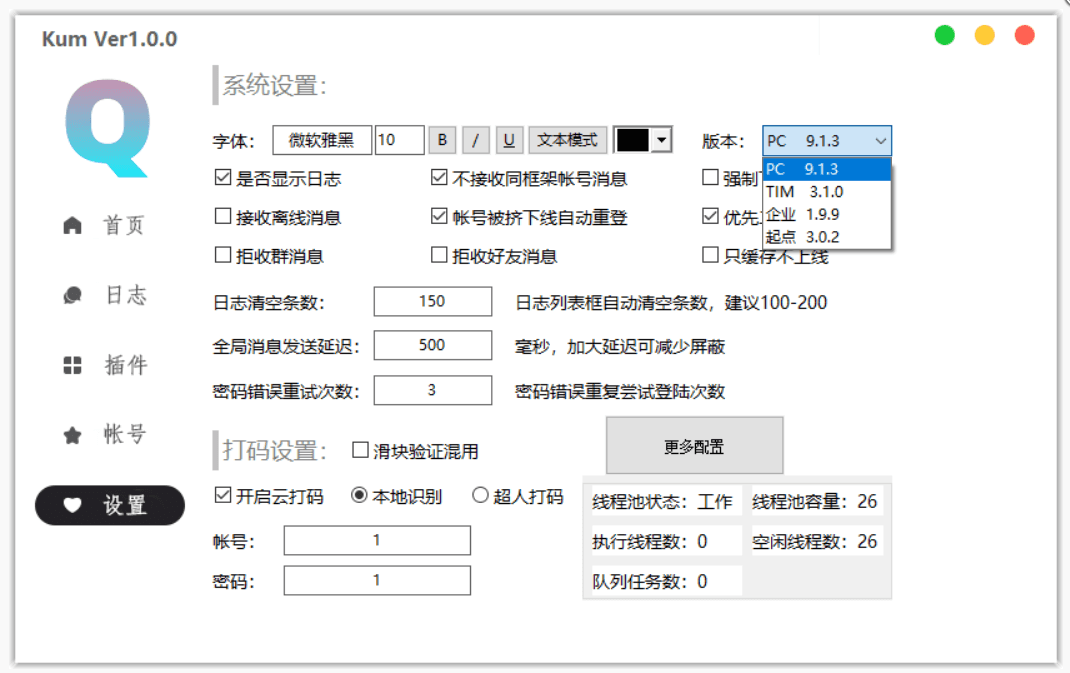The width and height of the screenshot is (1070, 673).
Task: Open the font color dropdown arrow
Action: point(660,141)
